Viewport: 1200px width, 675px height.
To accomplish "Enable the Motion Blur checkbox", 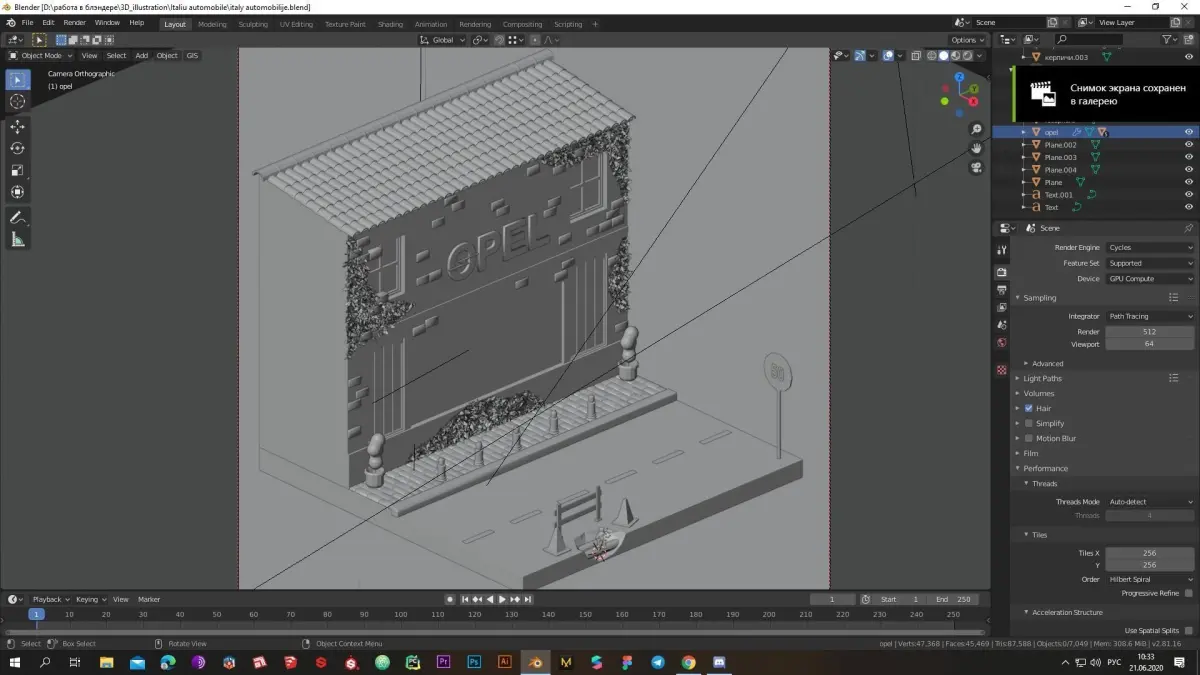I will [1028, 438].
